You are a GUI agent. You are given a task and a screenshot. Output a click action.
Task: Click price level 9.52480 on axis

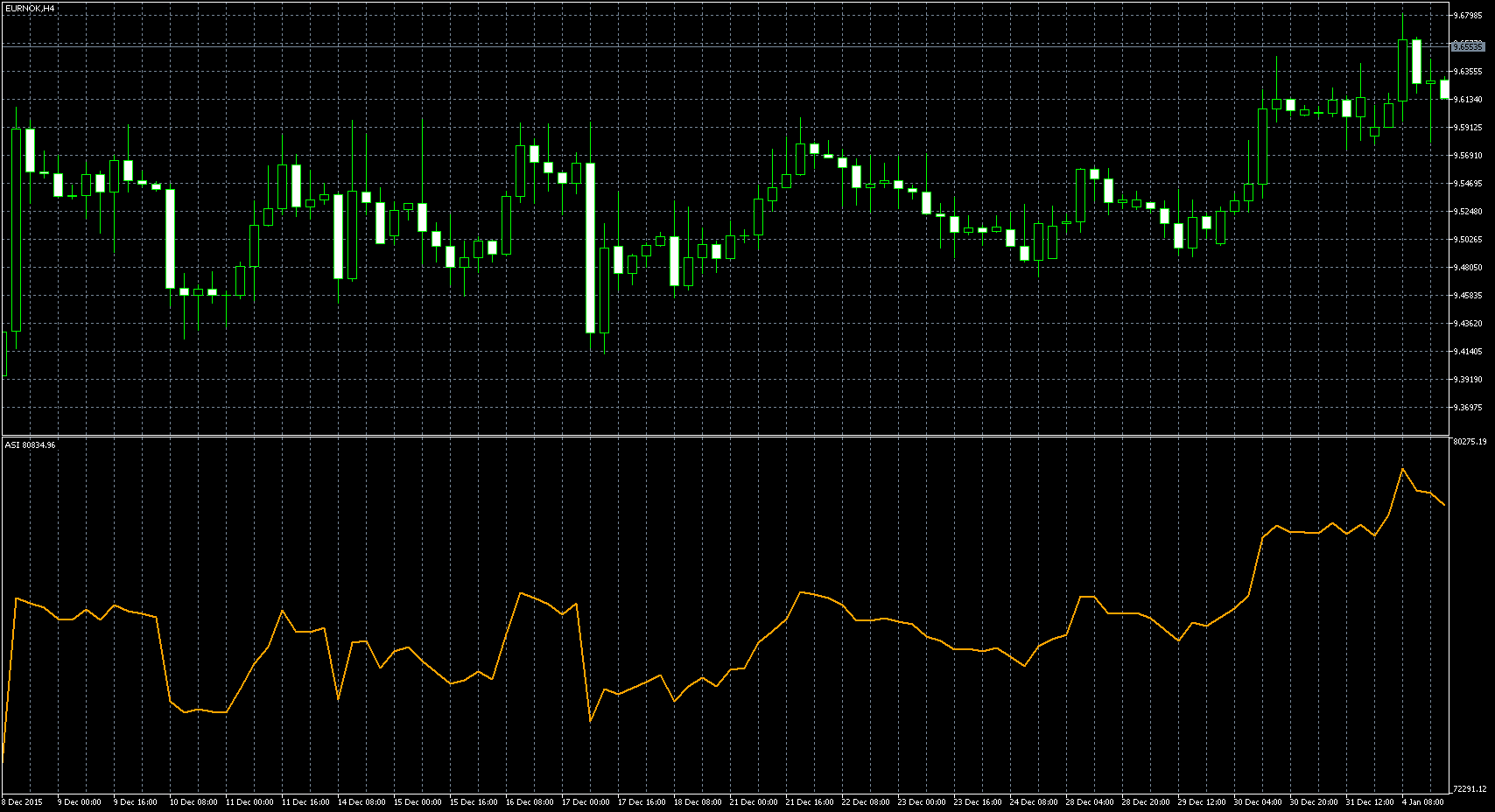[1468, 212]
